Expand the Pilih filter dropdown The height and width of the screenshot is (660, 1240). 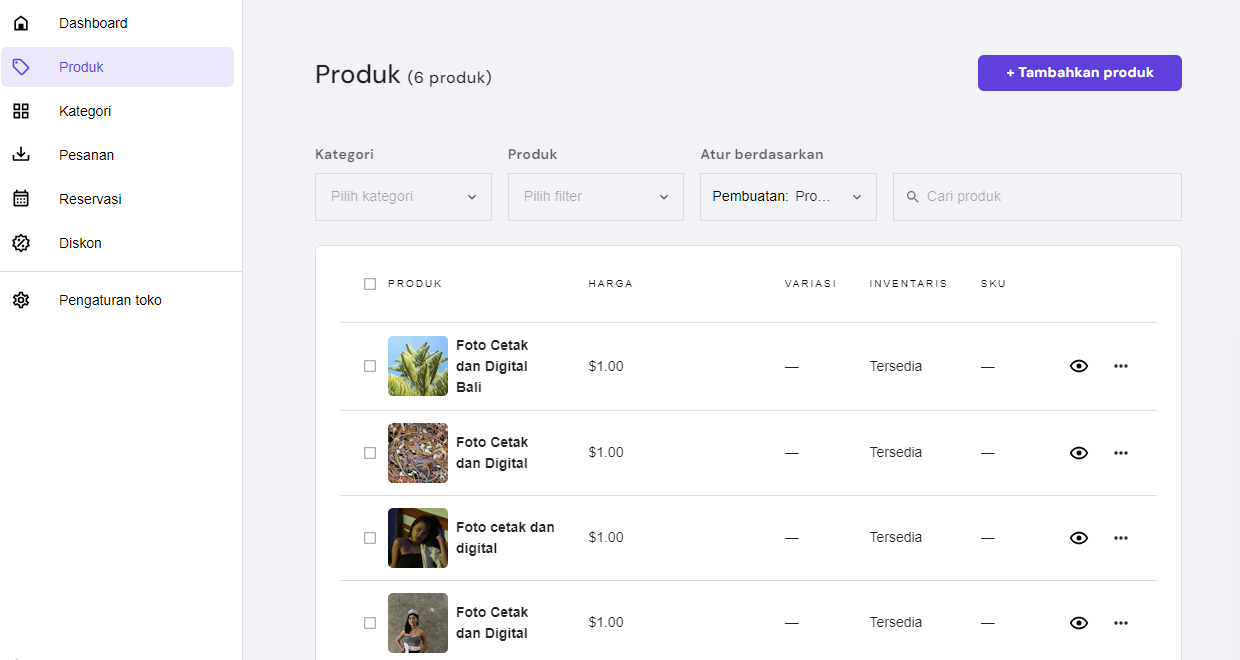click(x=595, y=196)
